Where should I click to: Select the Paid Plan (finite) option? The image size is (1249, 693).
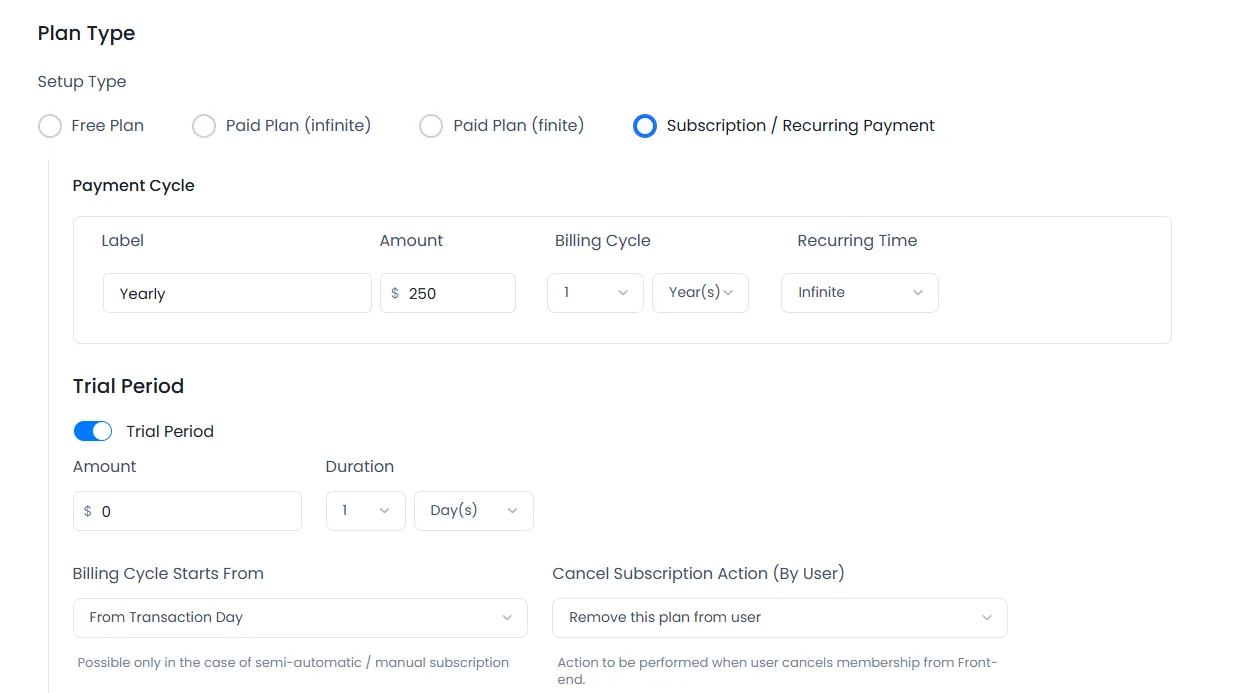(x=431, y=125)
